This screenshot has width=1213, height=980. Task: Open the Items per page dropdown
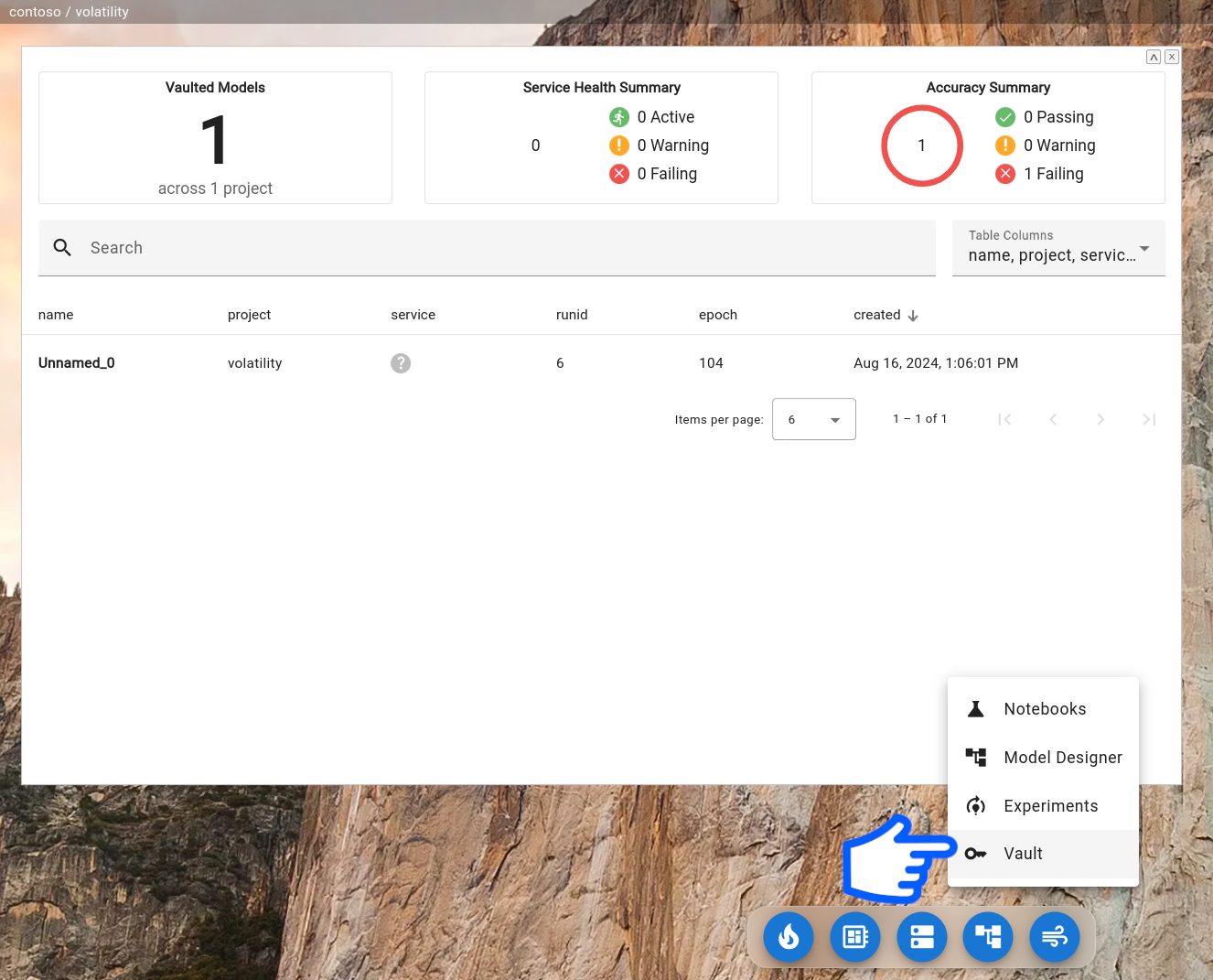click(x=813, y=419)
